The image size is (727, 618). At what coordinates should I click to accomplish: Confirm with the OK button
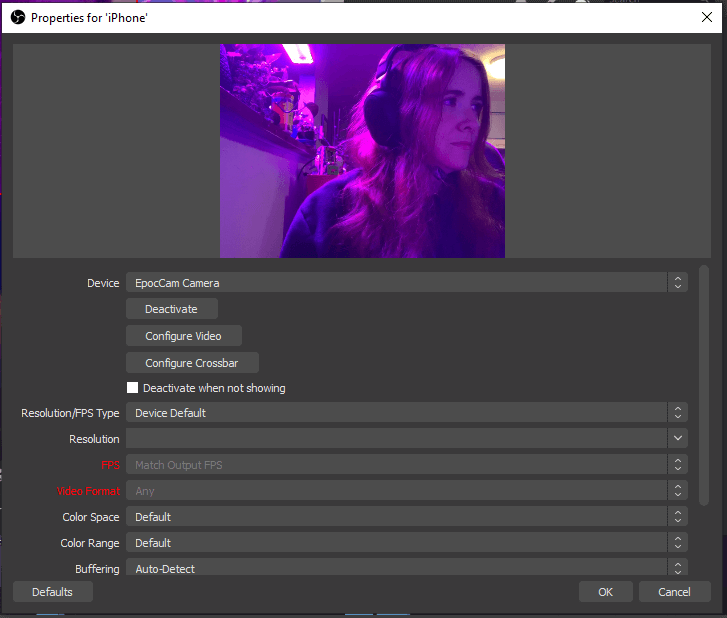[x=606, y=592]
